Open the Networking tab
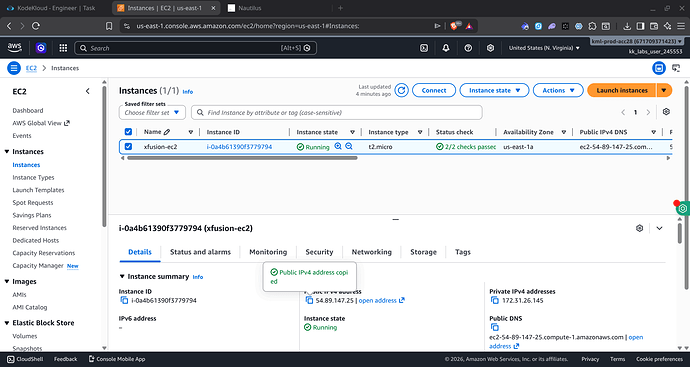Screen dimensions: 690x367 click(371, 252)
